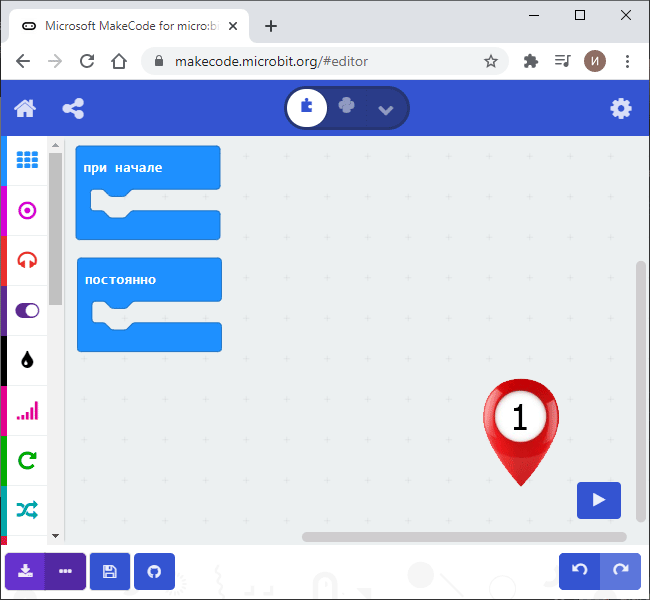Open the Led category toggle icon

click(27, 311)
